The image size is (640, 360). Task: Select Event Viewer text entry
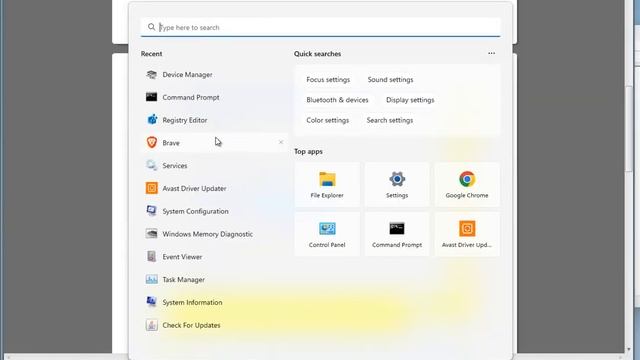(x=182, y=257)
